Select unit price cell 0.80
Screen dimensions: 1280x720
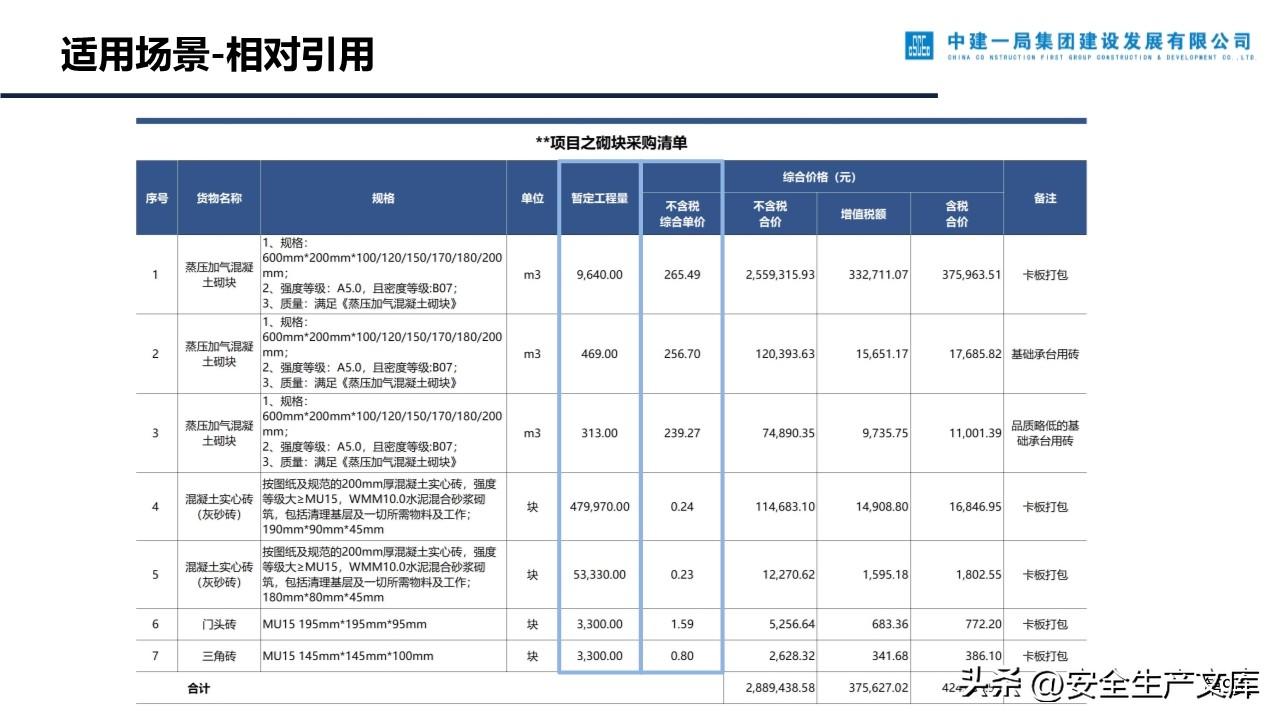[681, 657]
